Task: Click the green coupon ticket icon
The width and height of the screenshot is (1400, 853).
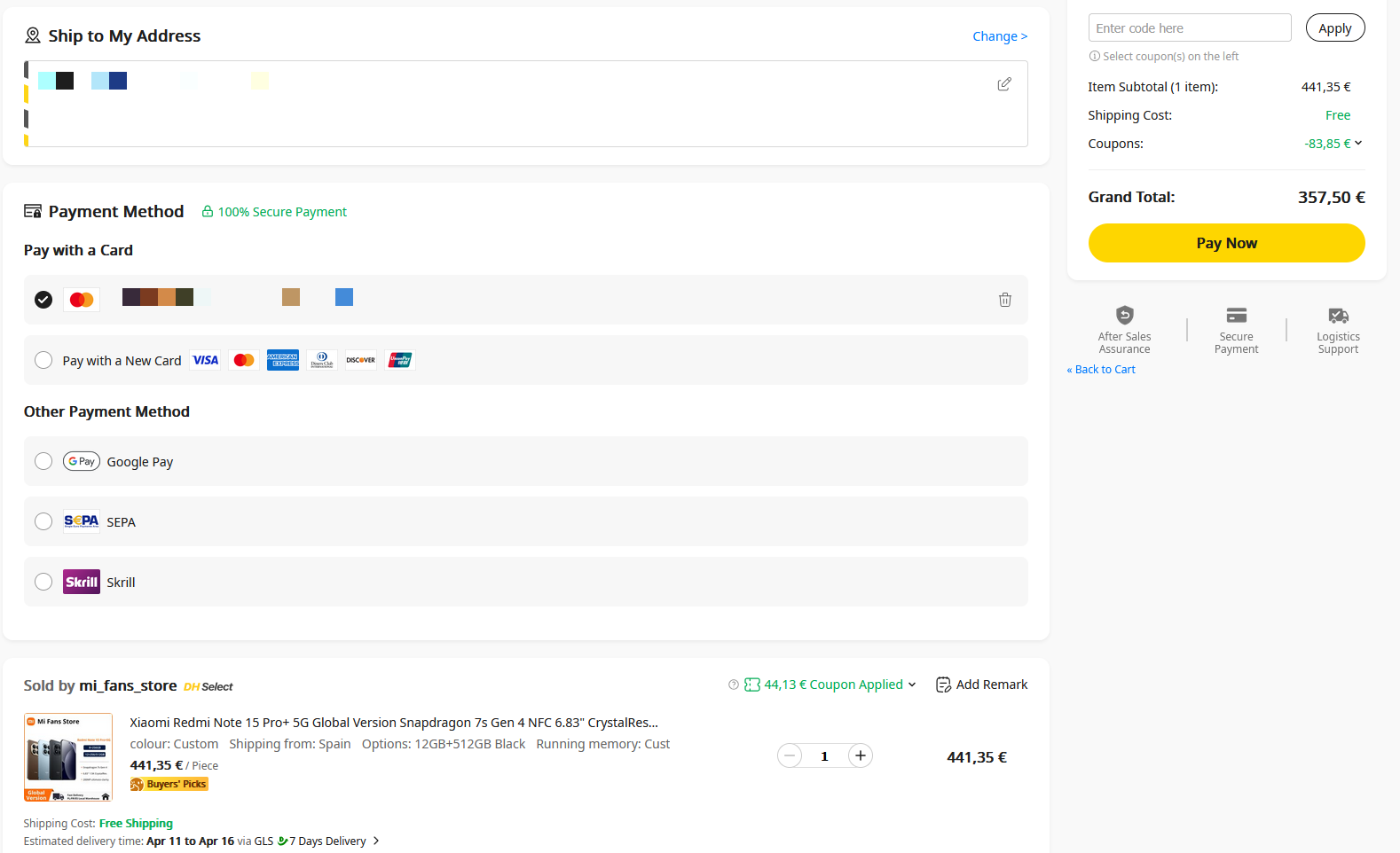Action: point(752,685)
